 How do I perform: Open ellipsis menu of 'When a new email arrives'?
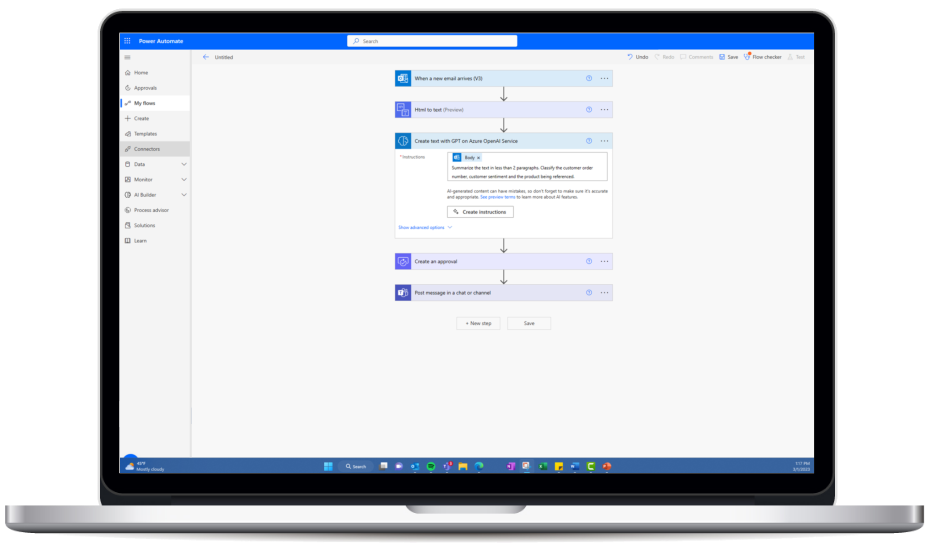click(x=605, y=78)
